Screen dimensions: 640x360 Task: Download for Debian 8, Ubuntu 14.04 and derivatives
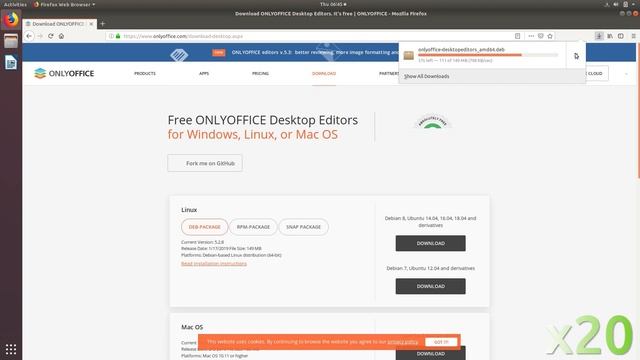[x=430, y=243]
